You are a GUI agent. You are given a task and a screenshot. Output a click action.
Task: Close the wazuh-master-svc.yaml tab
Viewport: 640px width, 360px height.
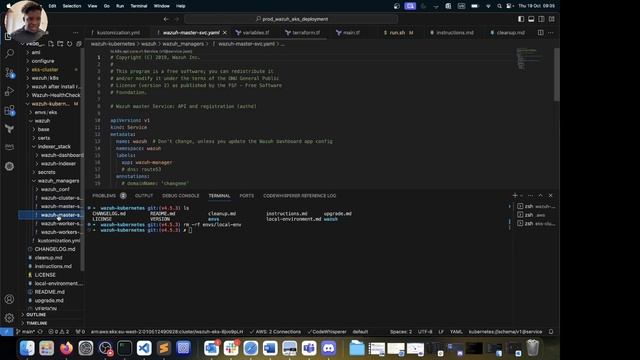click(x=224, y=33)
